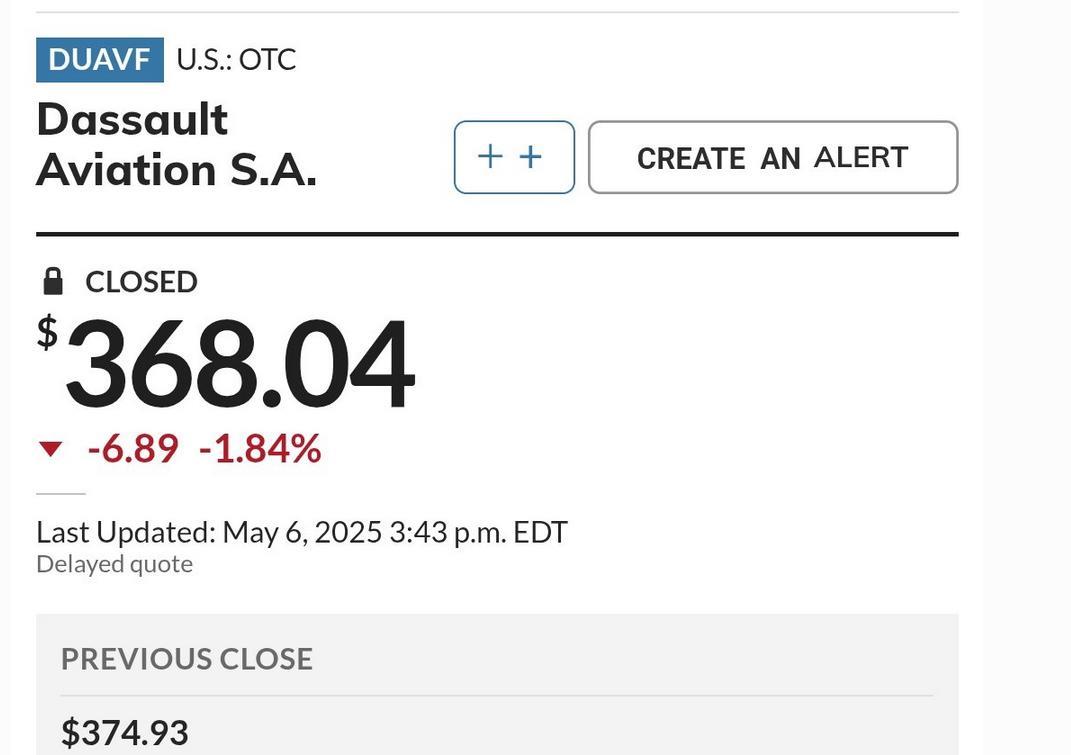Viewport: 1071px width, 755px height.
Task: Click the red down-arrow change indicator
Action: 51,449
